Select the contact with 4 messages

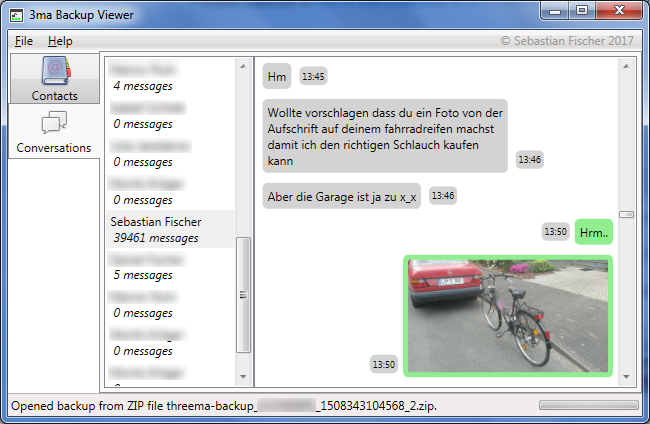coord(170,77)
